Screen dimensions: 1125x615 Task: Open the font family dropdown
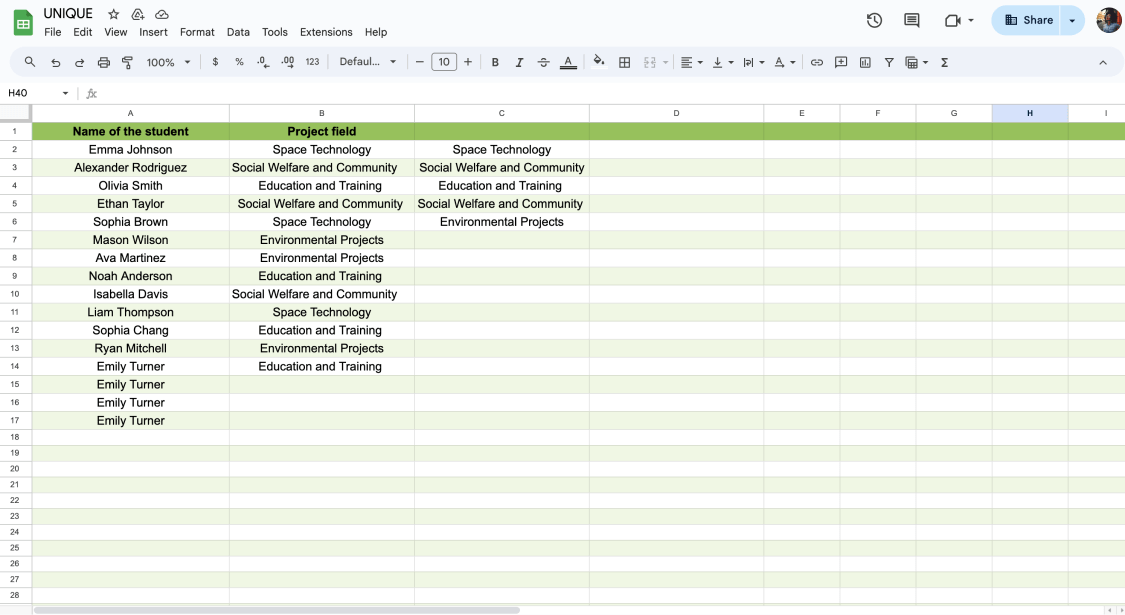(x=367, y=62)
